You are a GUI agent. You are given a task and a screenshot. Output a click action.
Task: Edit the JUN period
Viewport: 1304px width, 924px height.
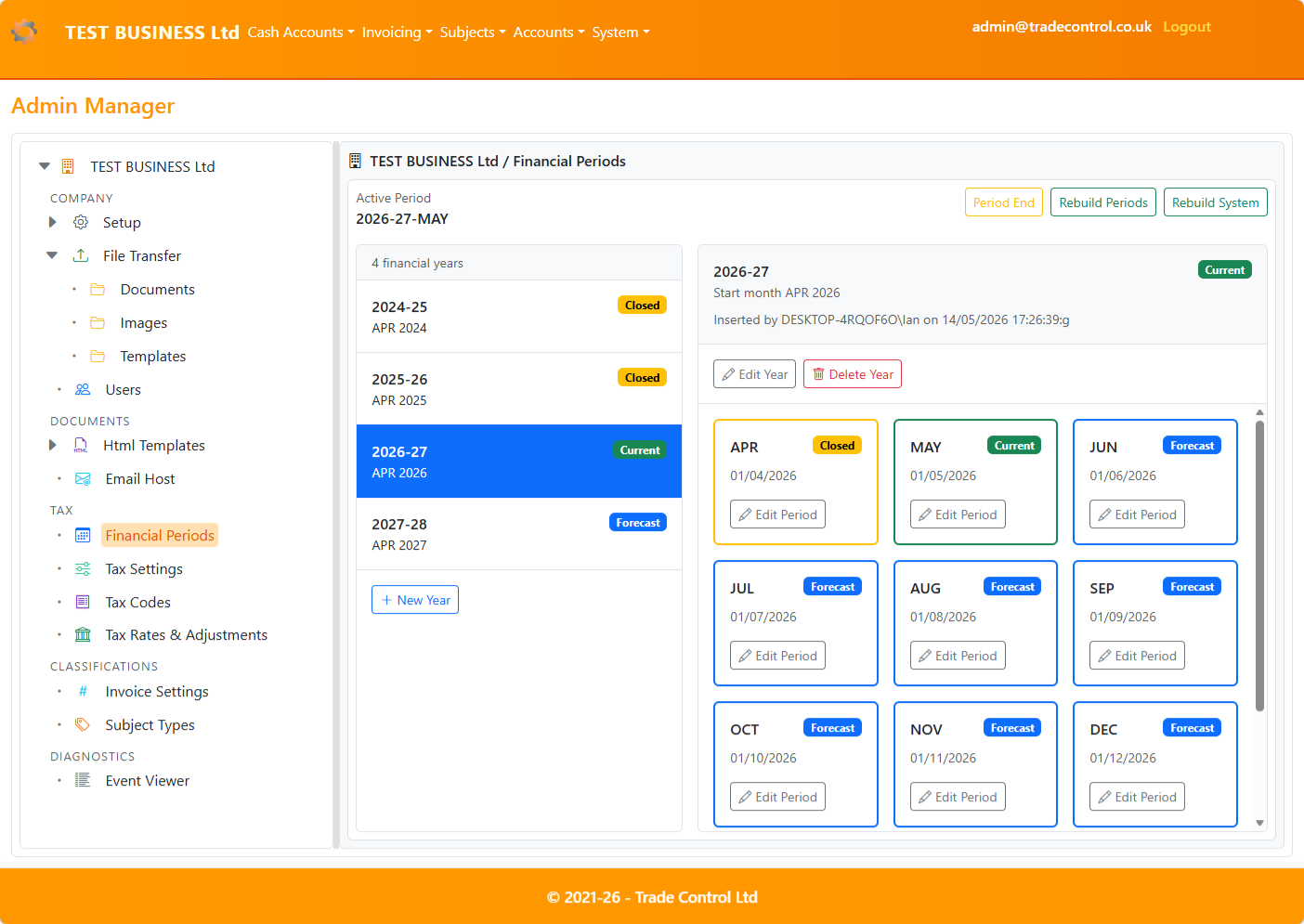[1137, 514]
